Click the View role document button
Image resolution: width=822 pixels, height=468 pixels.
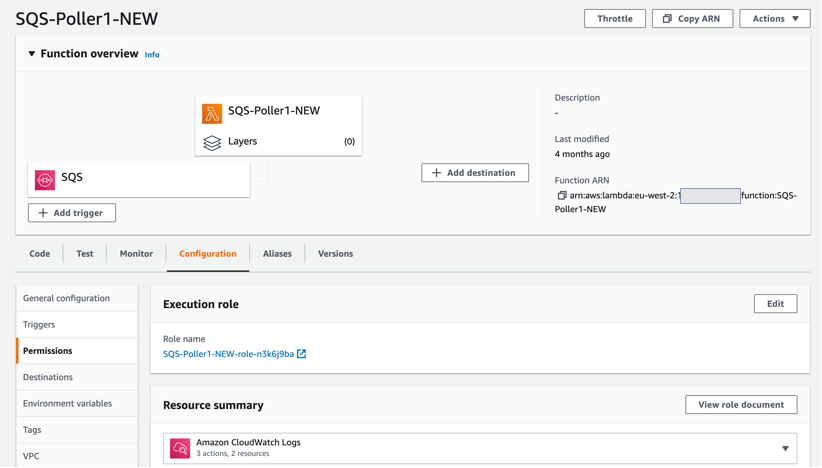click(x=741, y=405)
